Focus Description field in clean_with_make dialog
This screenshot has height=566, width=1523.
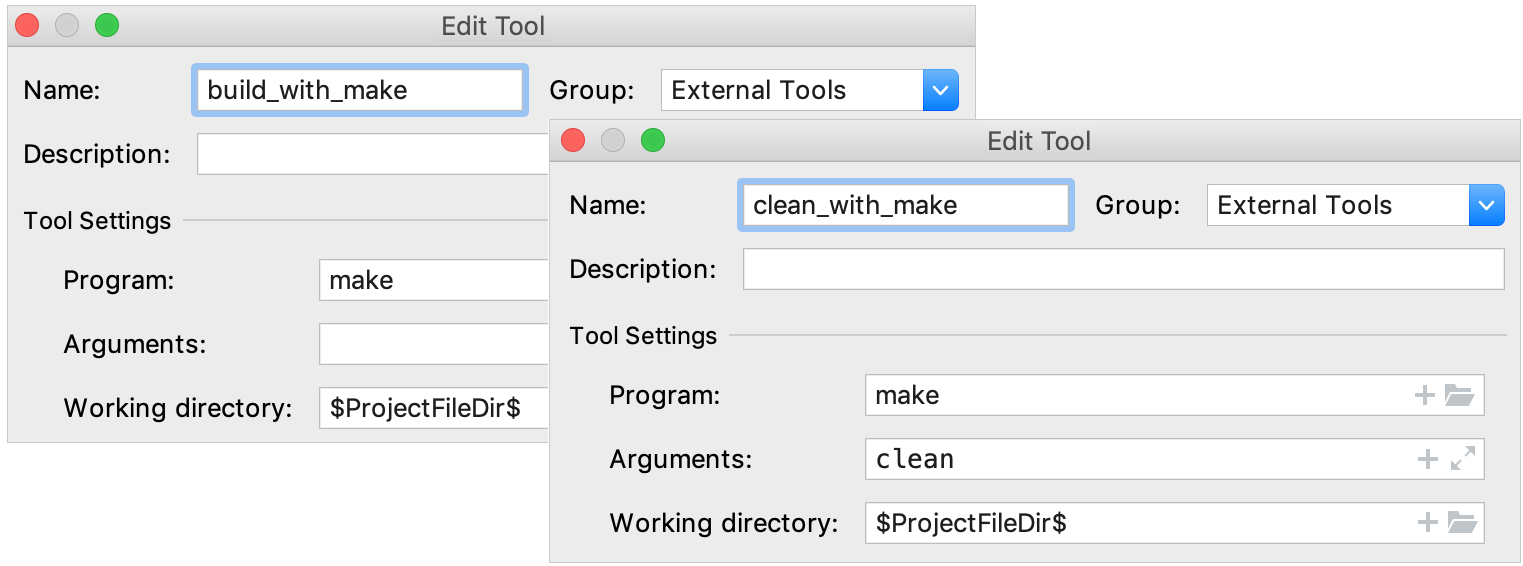tap(1122, 270)
